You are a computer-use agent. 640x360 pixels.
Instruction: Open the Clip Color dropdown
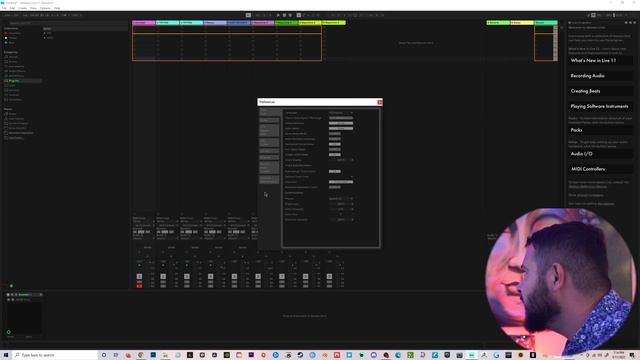[341, 182]
